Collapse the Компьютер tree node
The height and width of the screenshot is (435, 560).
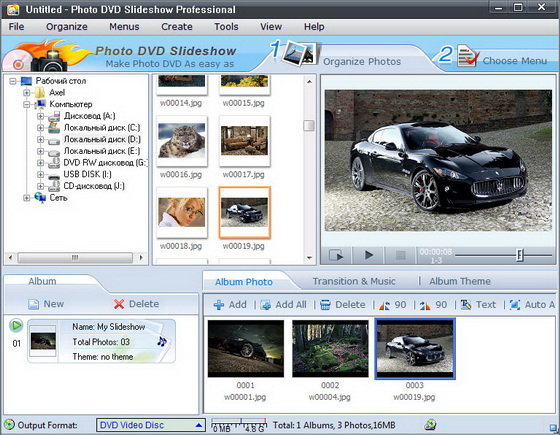coord(26,105)
